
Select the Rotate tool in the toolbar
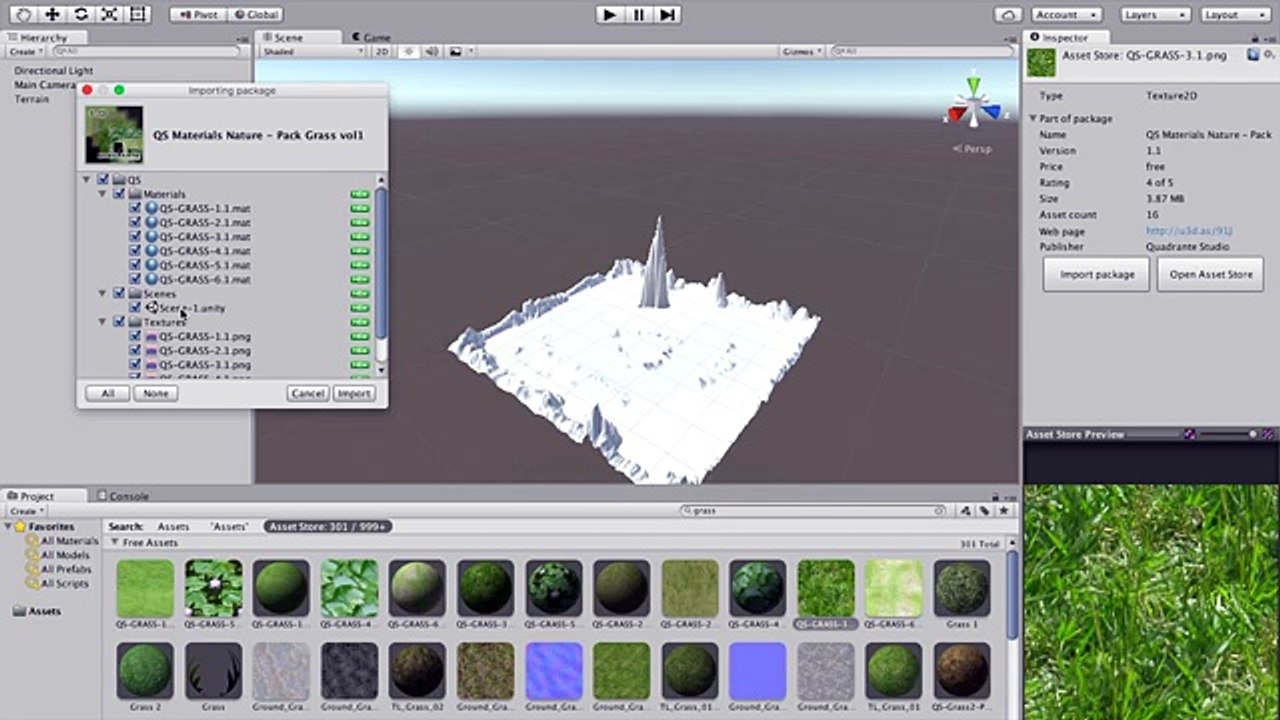tap(81, 14)
